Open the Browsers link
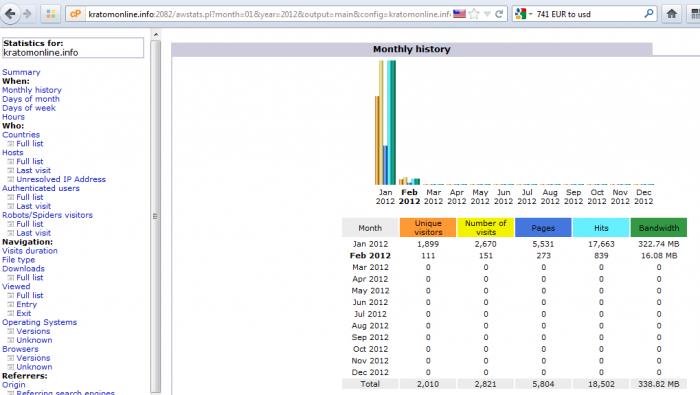Image resolution: width=700 pixels, height=395 pixels. coord(20,349)
